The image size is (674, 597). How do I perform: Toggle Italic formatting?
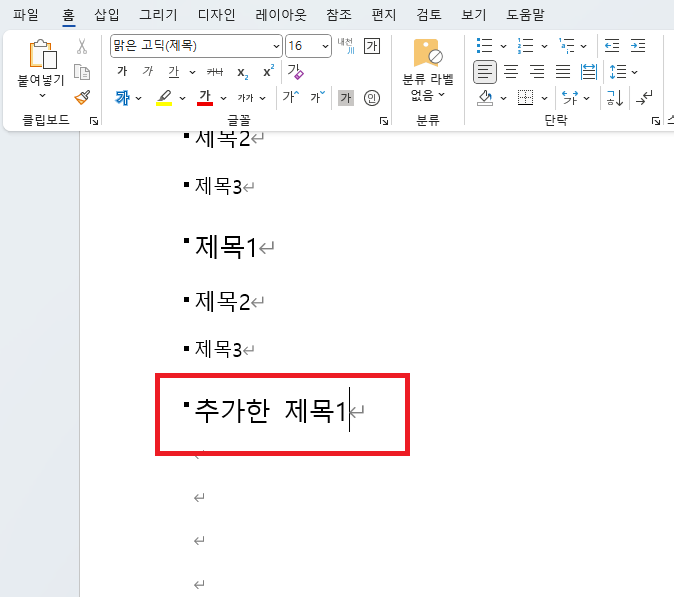point(148,71)
